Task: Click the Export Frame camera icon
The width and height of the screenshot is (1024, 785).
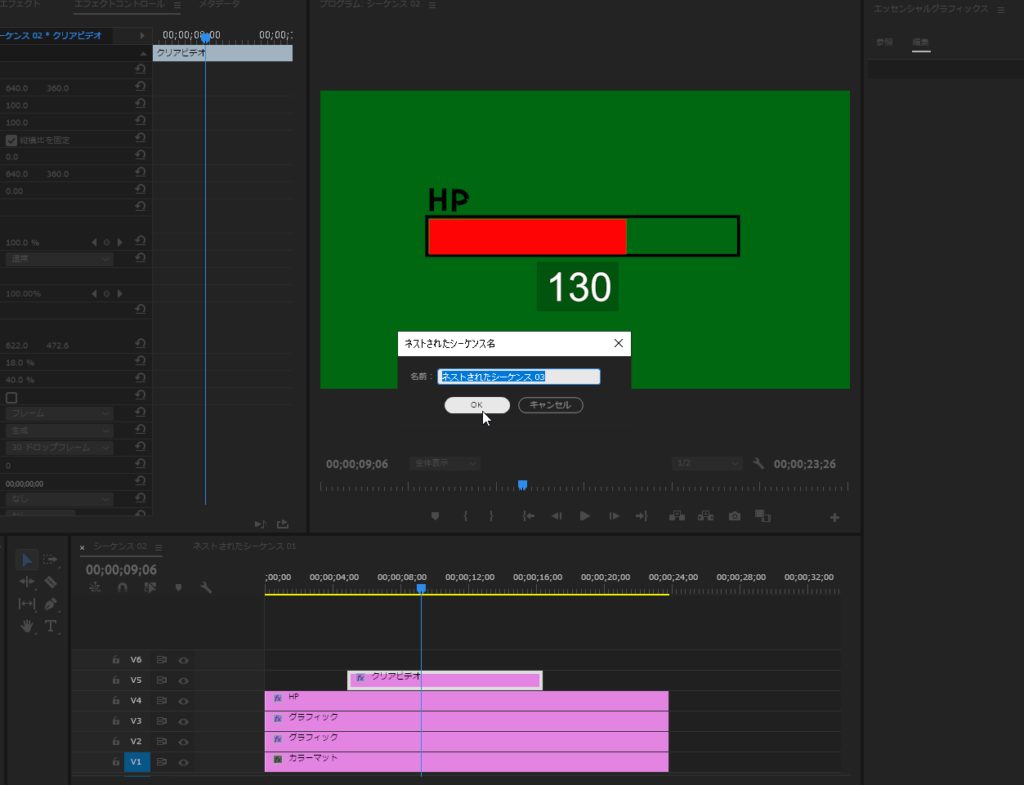Action: point(735,517)
